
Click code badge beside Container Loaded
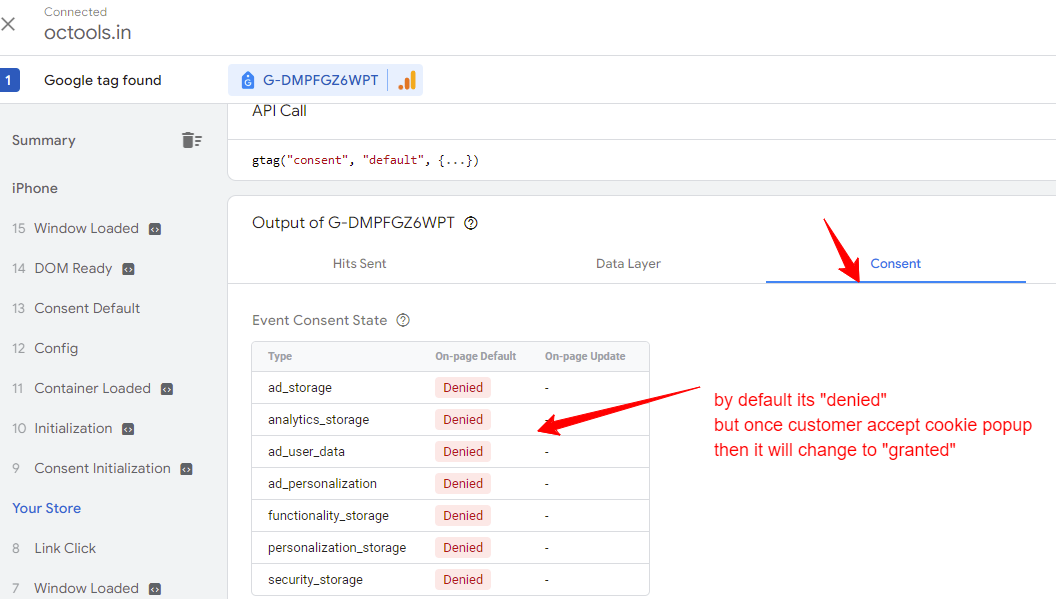(x=167, y=389)
